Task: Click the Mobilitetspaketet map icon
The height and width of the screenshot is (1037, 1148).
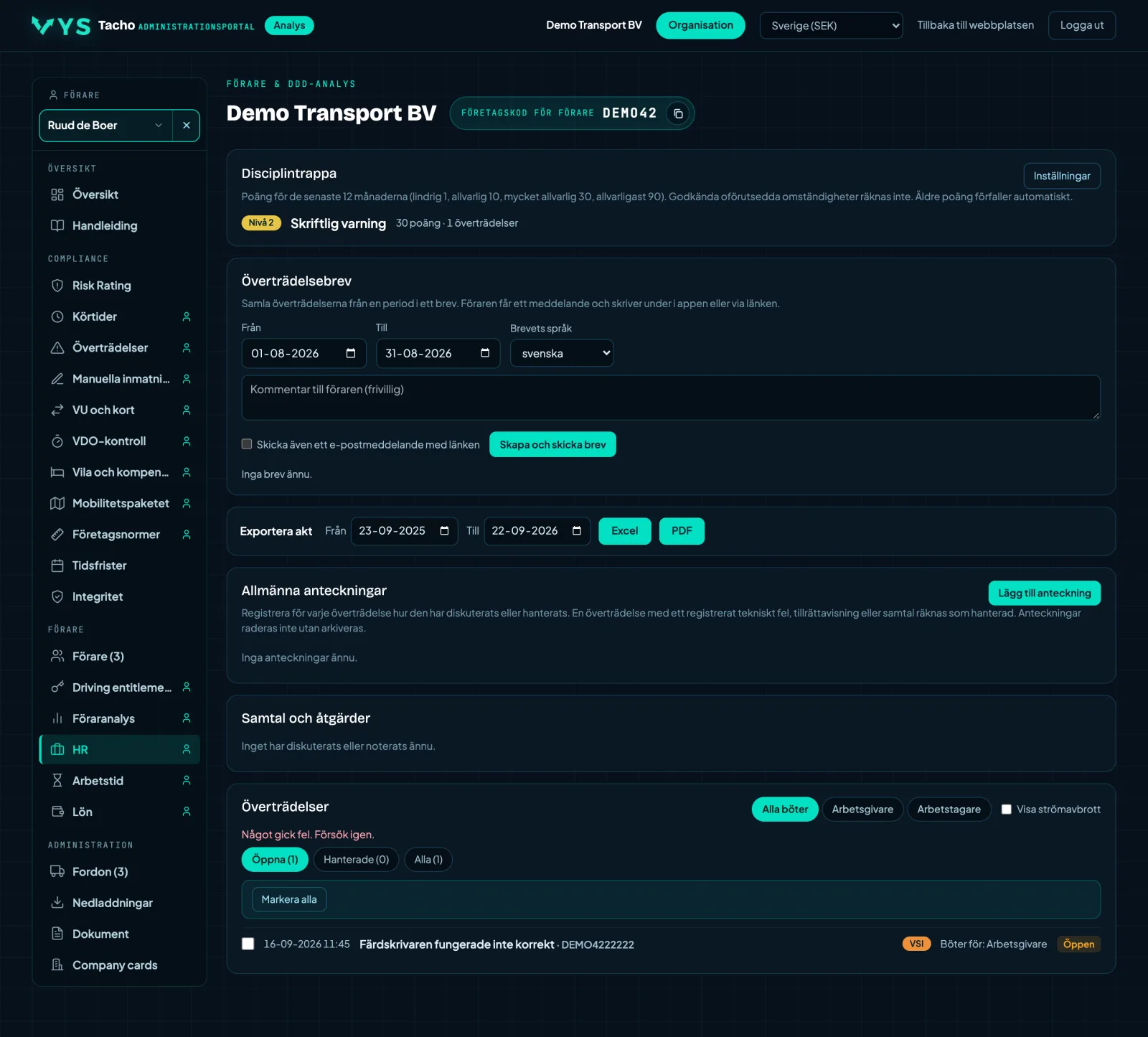Action: point(57,503)
